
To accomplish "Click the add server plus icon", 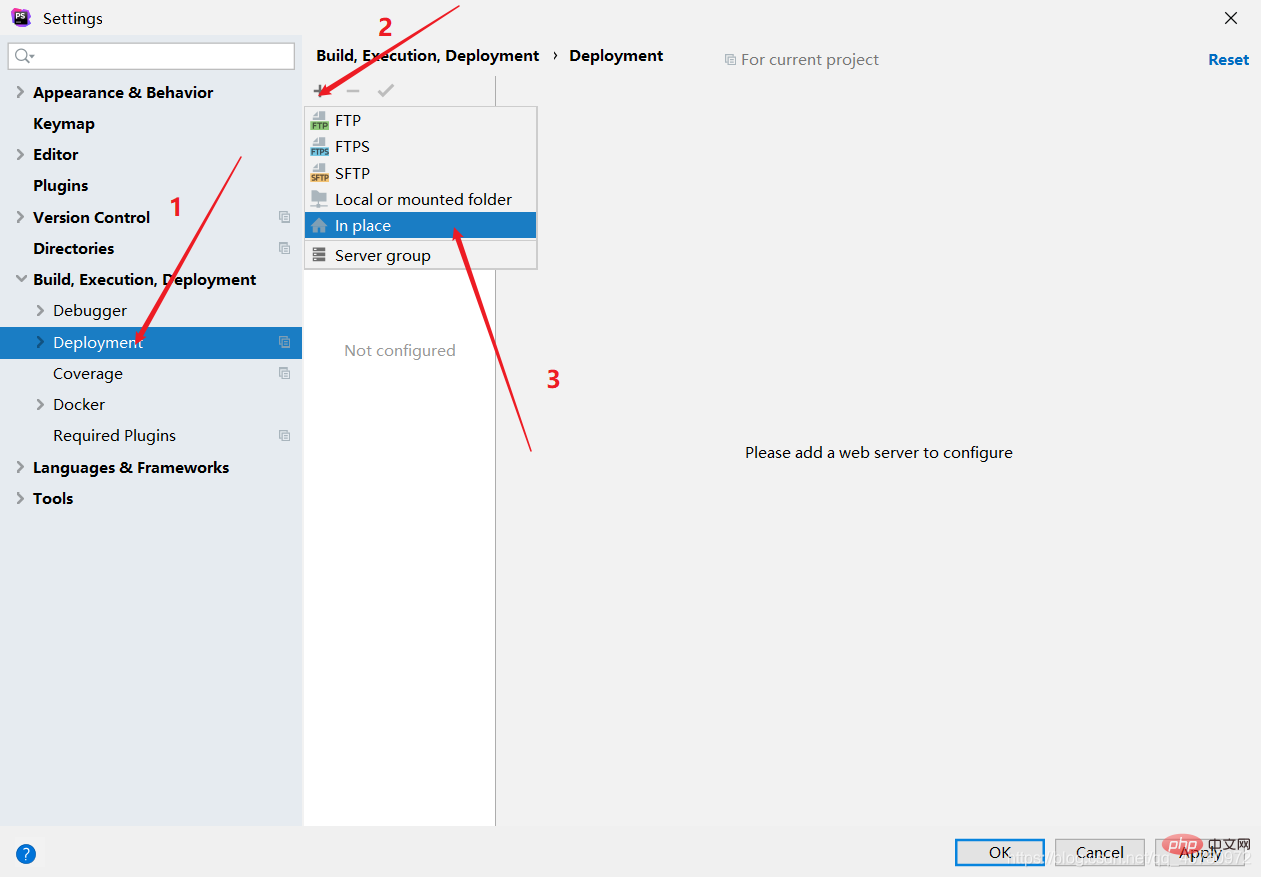I will (x=320, y=91).
